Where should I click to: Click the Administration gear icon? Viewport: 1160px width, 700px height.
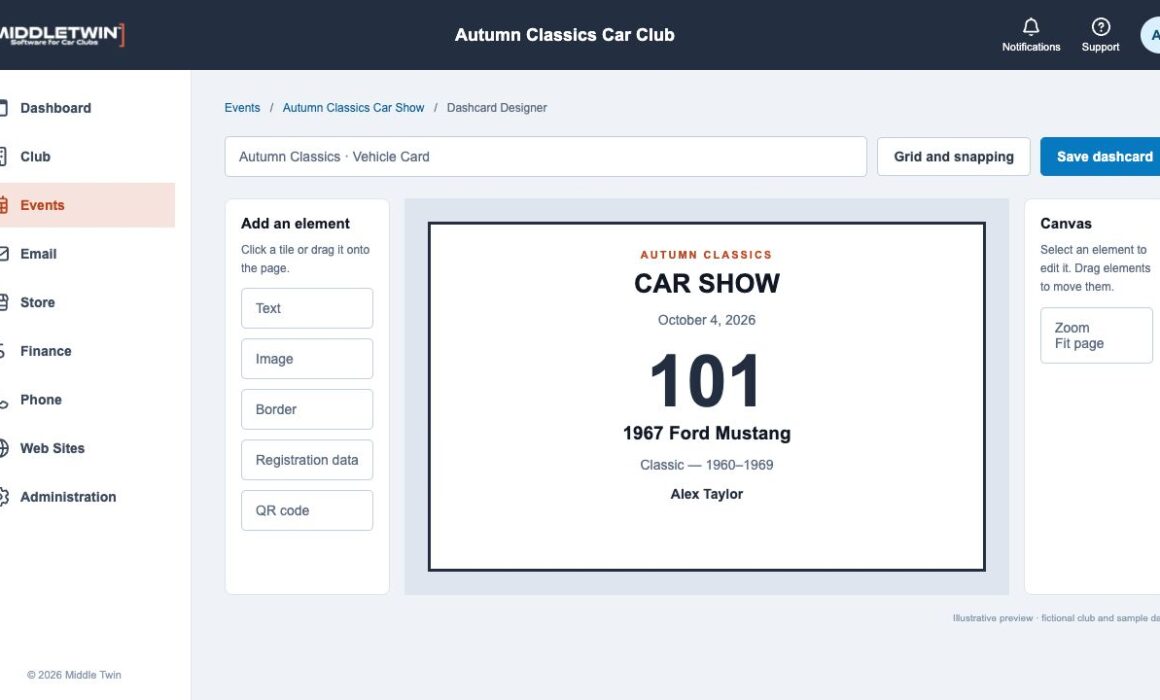pos(3,497)
